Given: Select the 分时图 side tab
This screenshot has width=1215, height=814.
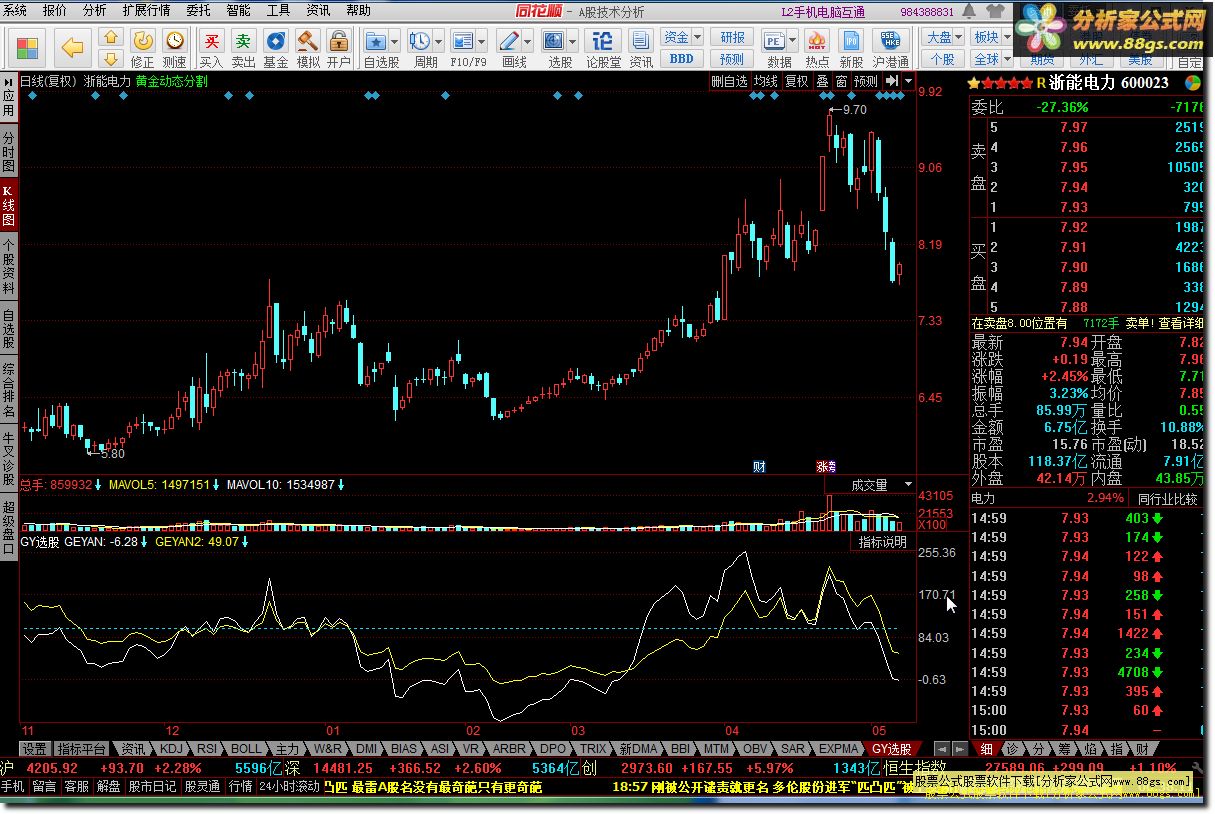Looking at the screenshot, I should [x=8, y=152].
